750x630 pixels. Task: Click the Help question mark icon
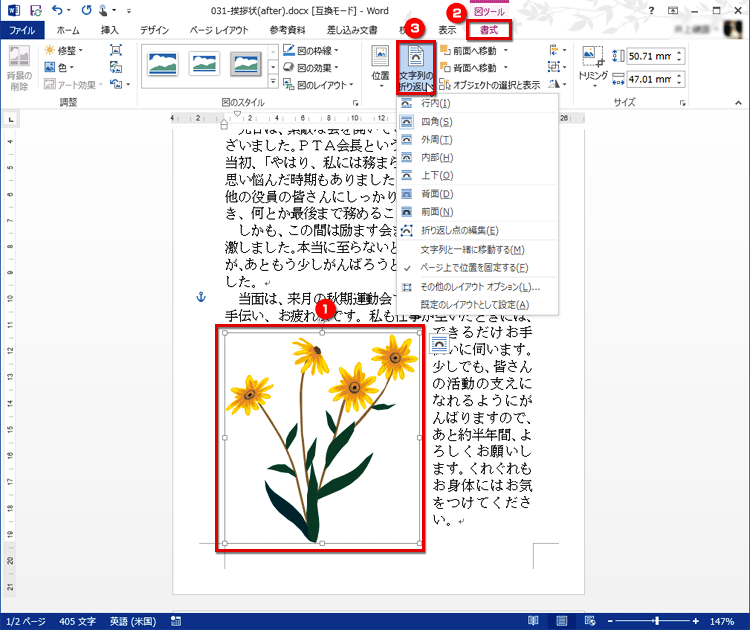(651, 11)
